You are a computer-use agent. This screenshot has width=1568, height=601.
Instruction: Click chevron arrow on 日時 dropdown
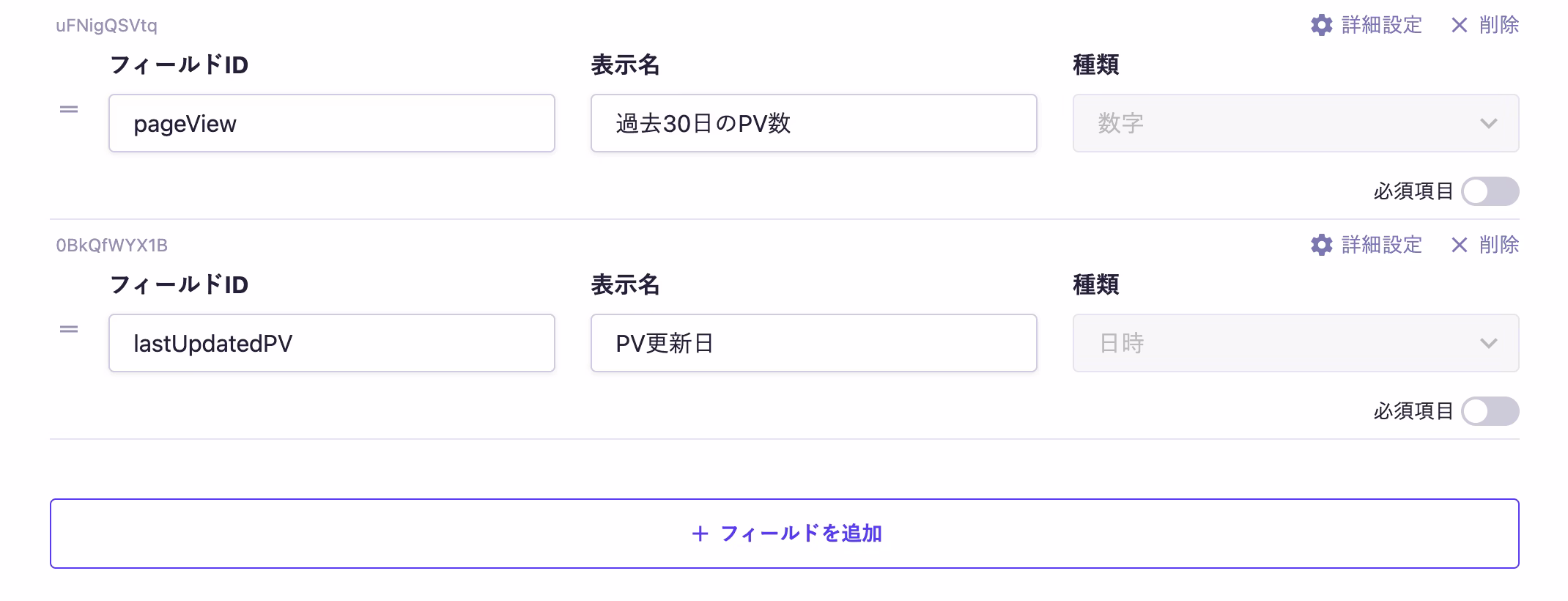click(1488, 343)
